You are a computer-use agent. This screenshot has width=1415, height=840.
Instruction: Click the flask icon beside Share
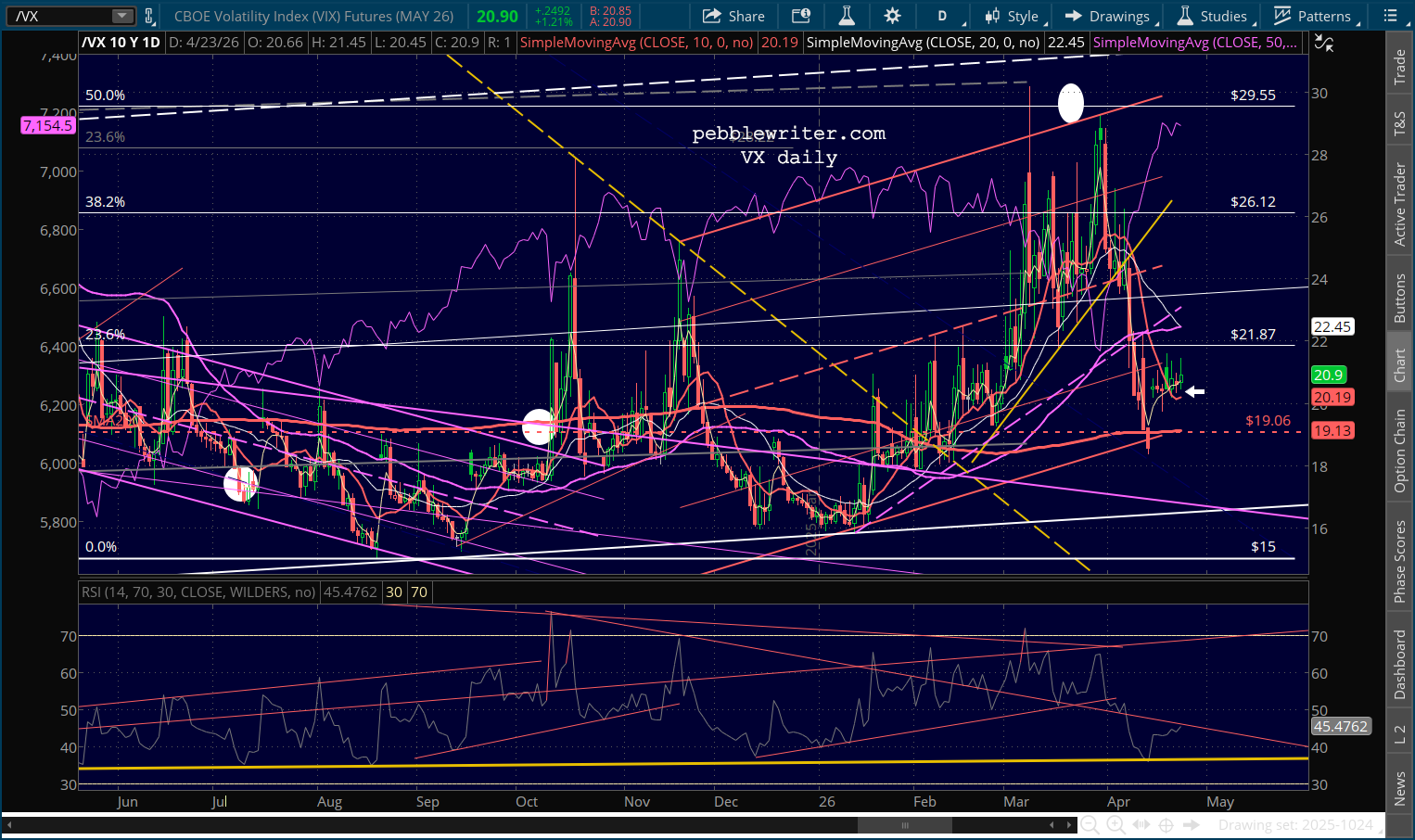pyautogui.click(x=846, y=16)
